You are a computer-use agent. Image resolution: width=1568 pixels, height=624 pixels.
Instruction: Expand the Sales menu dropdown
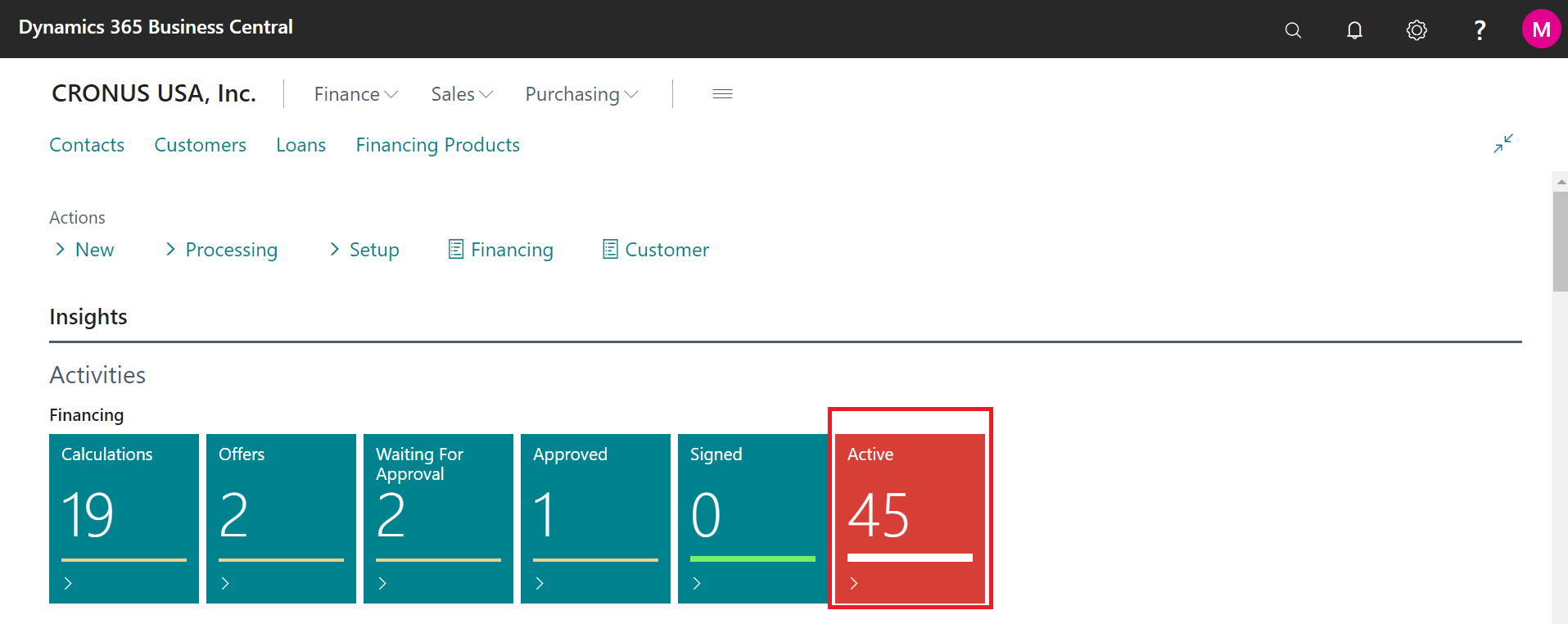[462, 94]
